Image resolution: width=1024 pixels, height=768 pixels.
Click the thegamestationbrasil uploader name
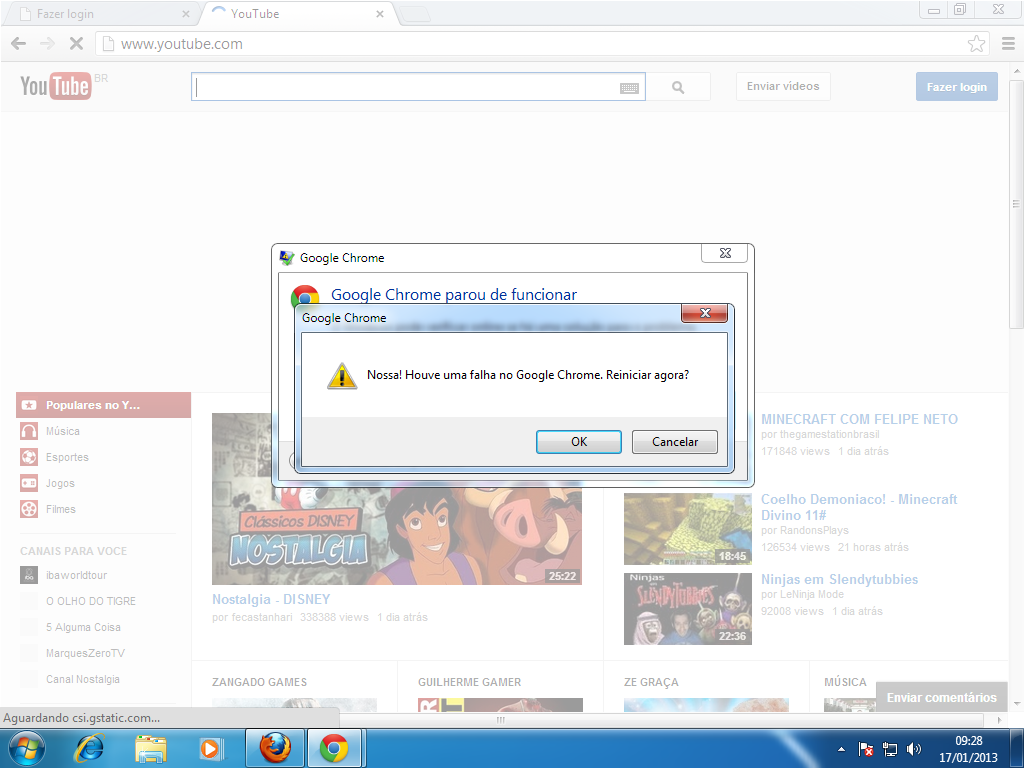[x=828, y=434]
